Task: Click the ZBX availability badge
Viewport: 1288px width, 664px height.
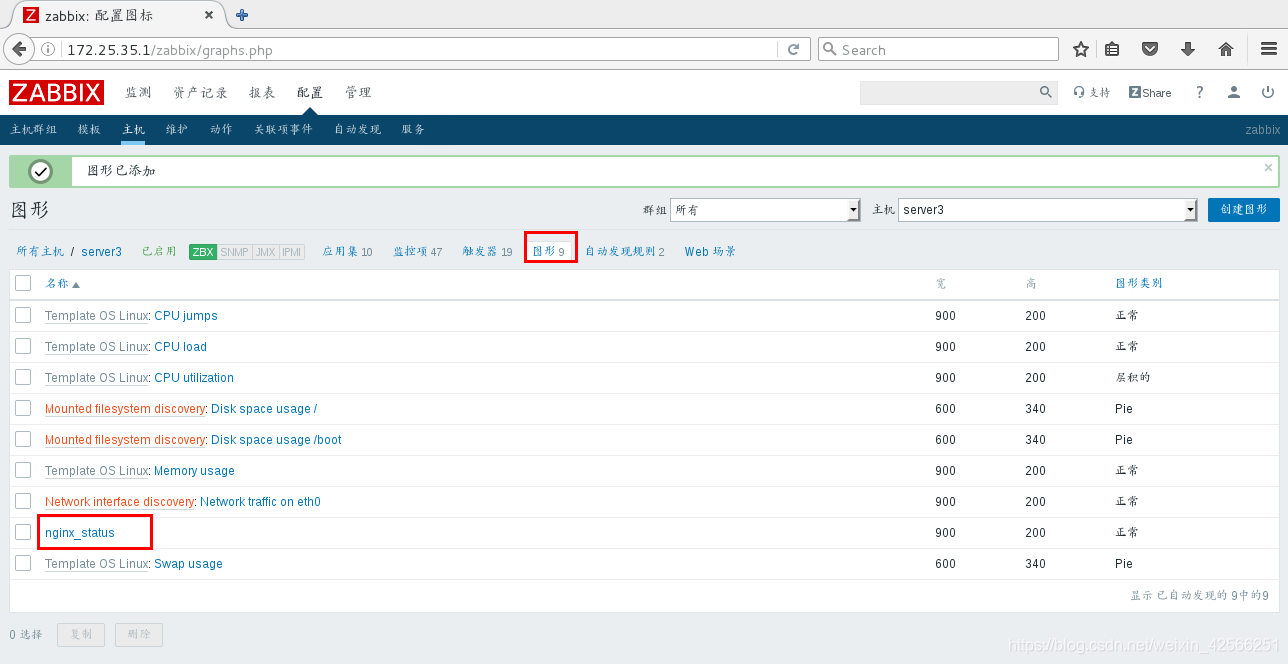Action: click(x=203, y=252)
